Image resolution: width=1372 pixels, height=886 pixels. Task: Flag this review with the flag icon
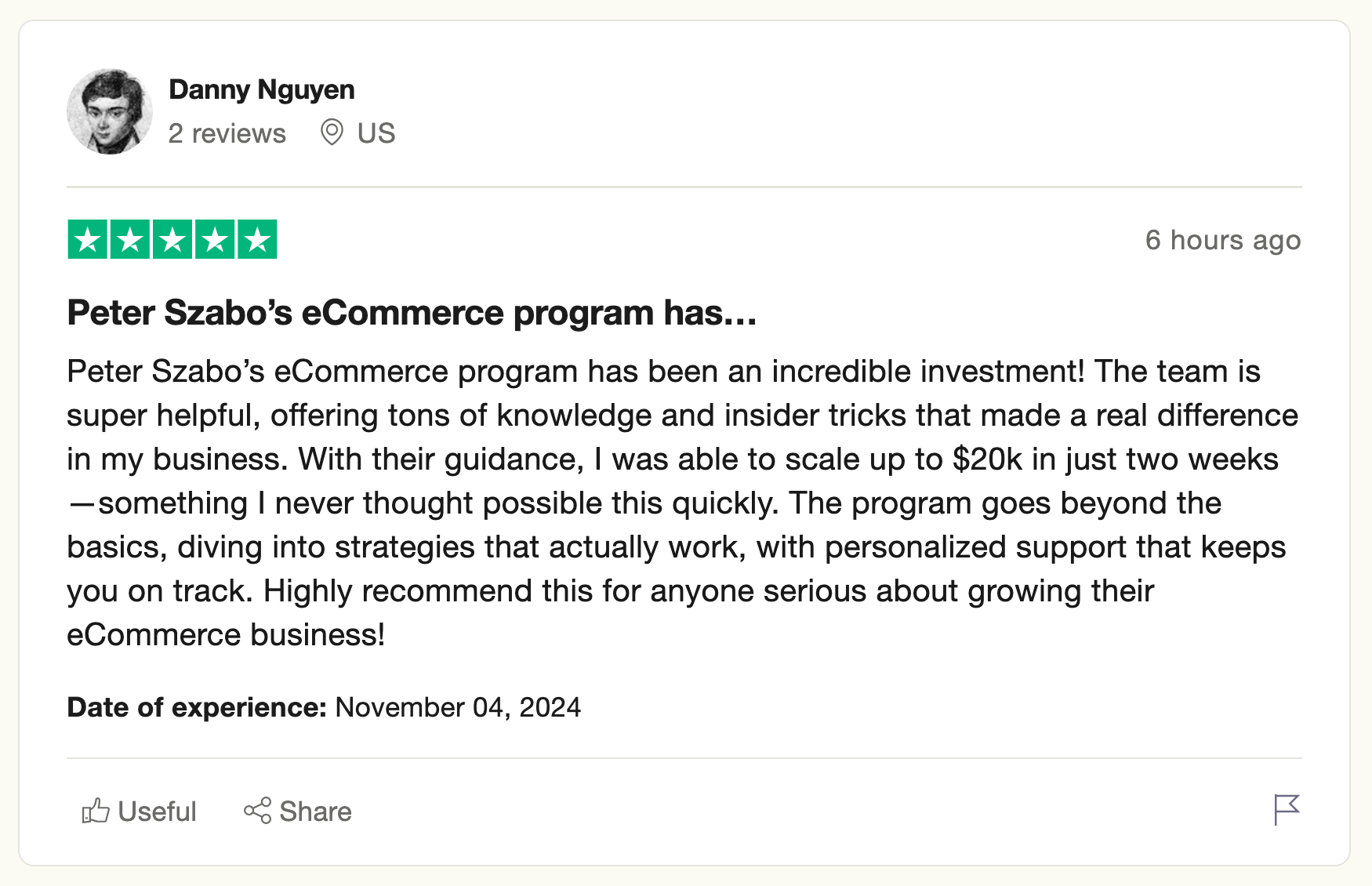pyautogui.click(x=1287, y=810)
